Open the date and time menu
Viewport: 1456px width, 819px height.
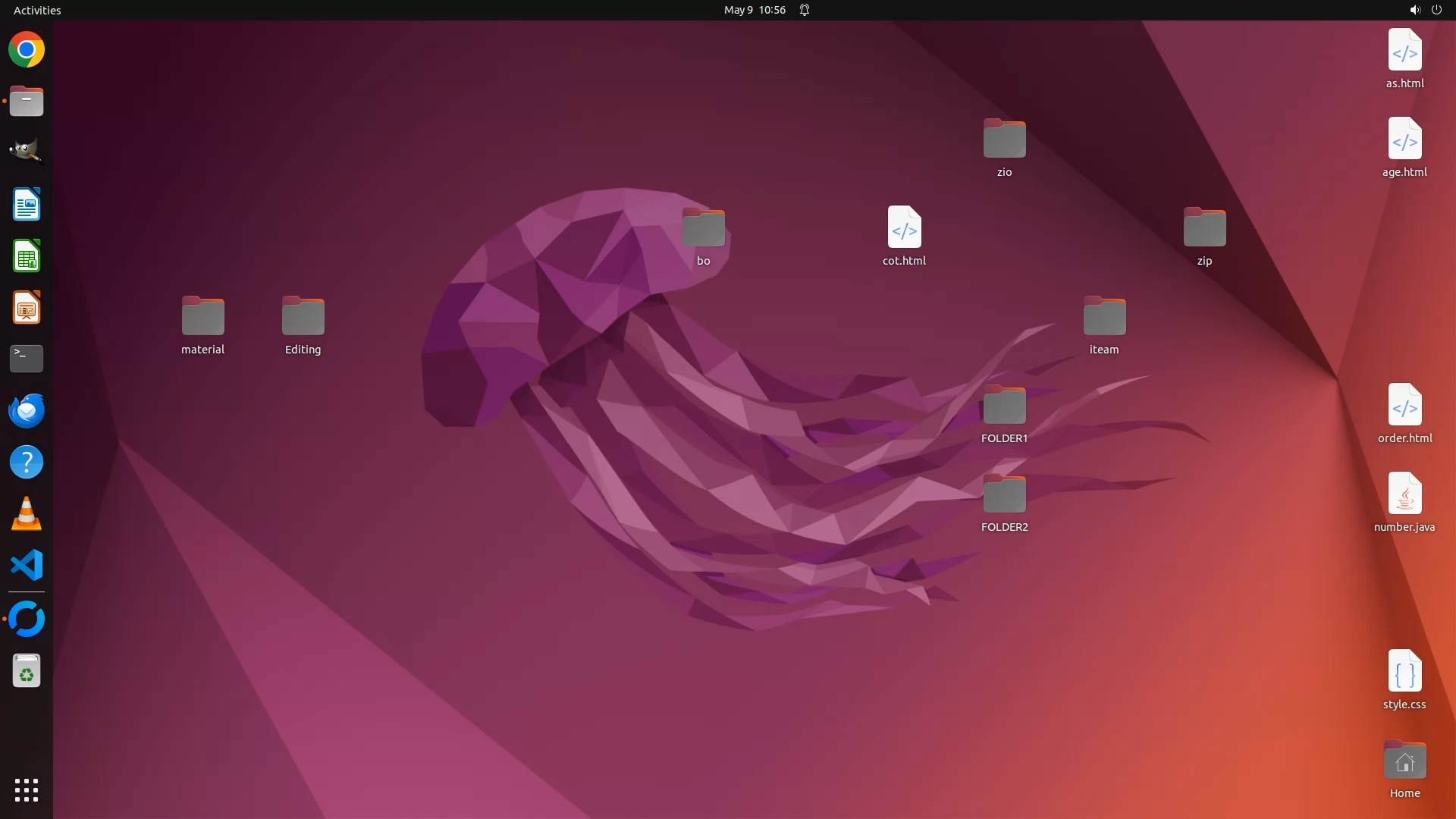point(754,10)
